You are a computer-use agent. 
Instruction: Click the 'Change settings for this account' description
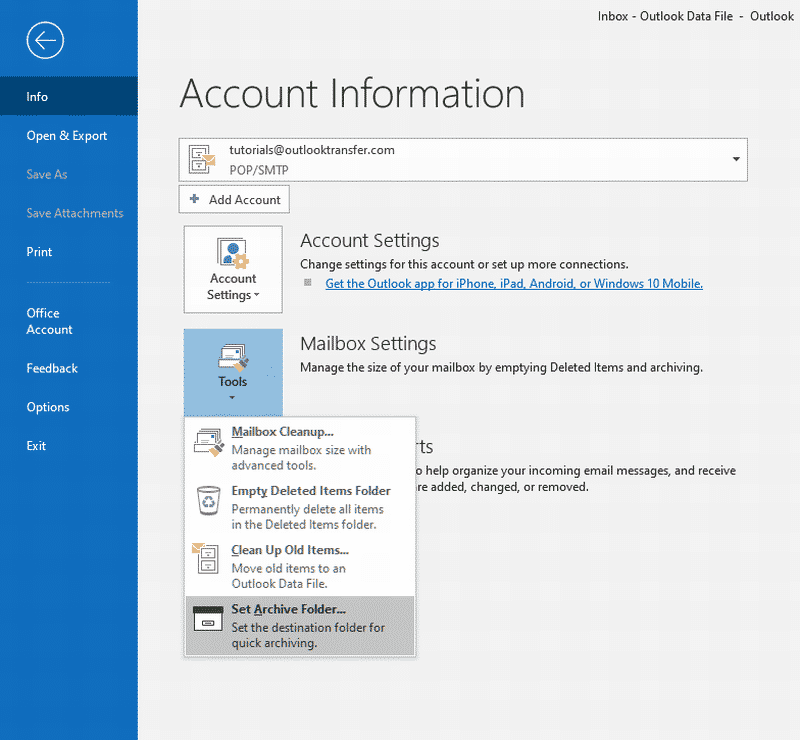click(464, 264)
